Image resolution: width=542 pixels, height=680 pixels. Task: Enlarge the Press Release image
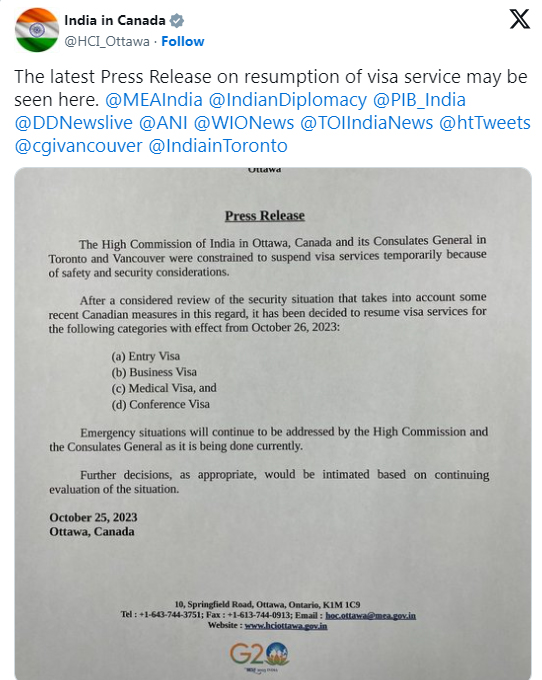point(273,423)
